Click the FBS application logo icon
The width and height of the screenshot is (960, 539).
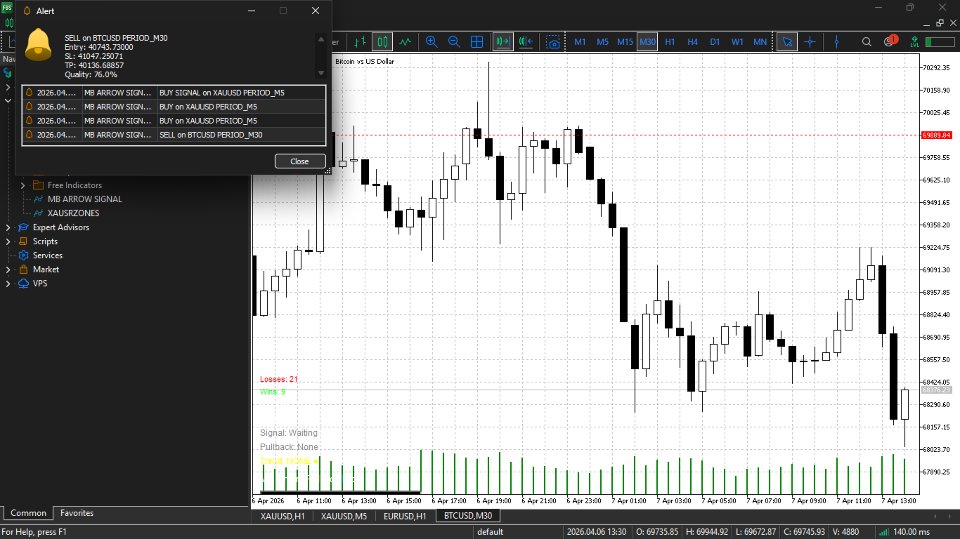(7, 9)
